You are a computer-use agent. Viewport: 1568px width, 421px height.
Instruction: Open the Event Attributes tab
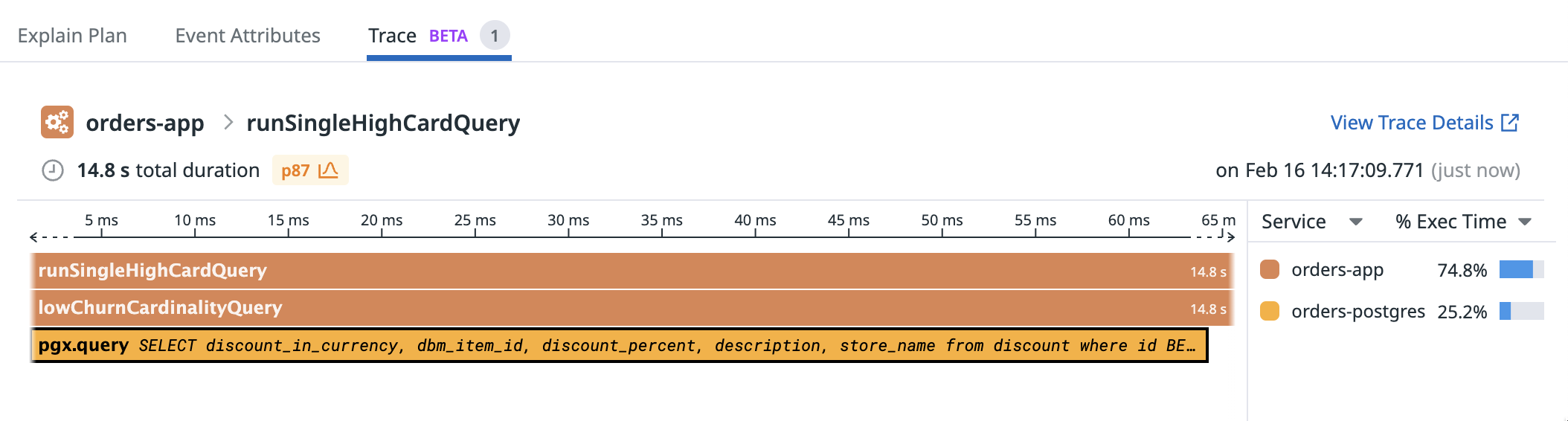click(x=248, y=36)
